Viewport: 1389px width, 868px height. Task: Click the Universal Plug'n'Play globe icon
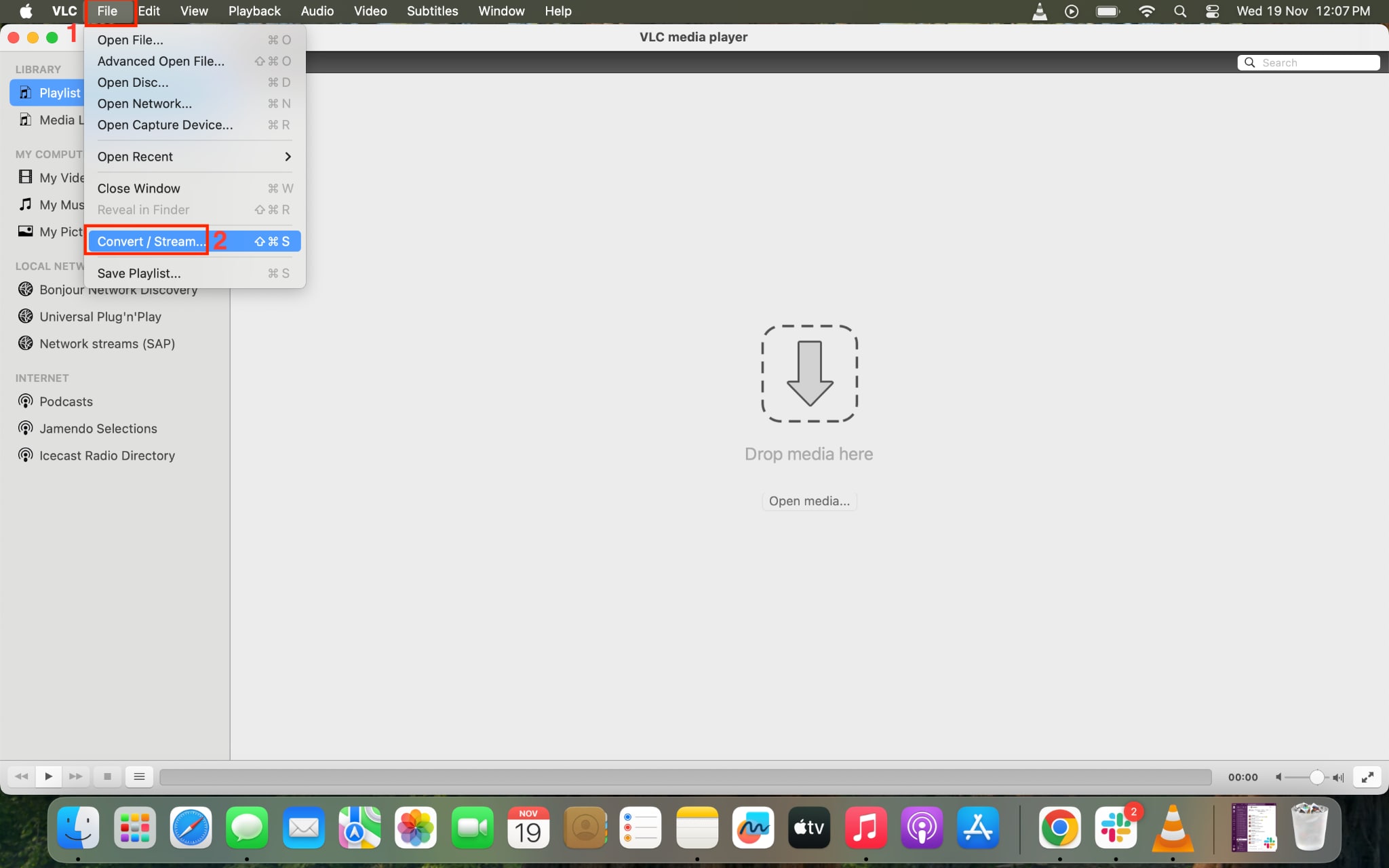pyautogui.click(x=25, y=316)
